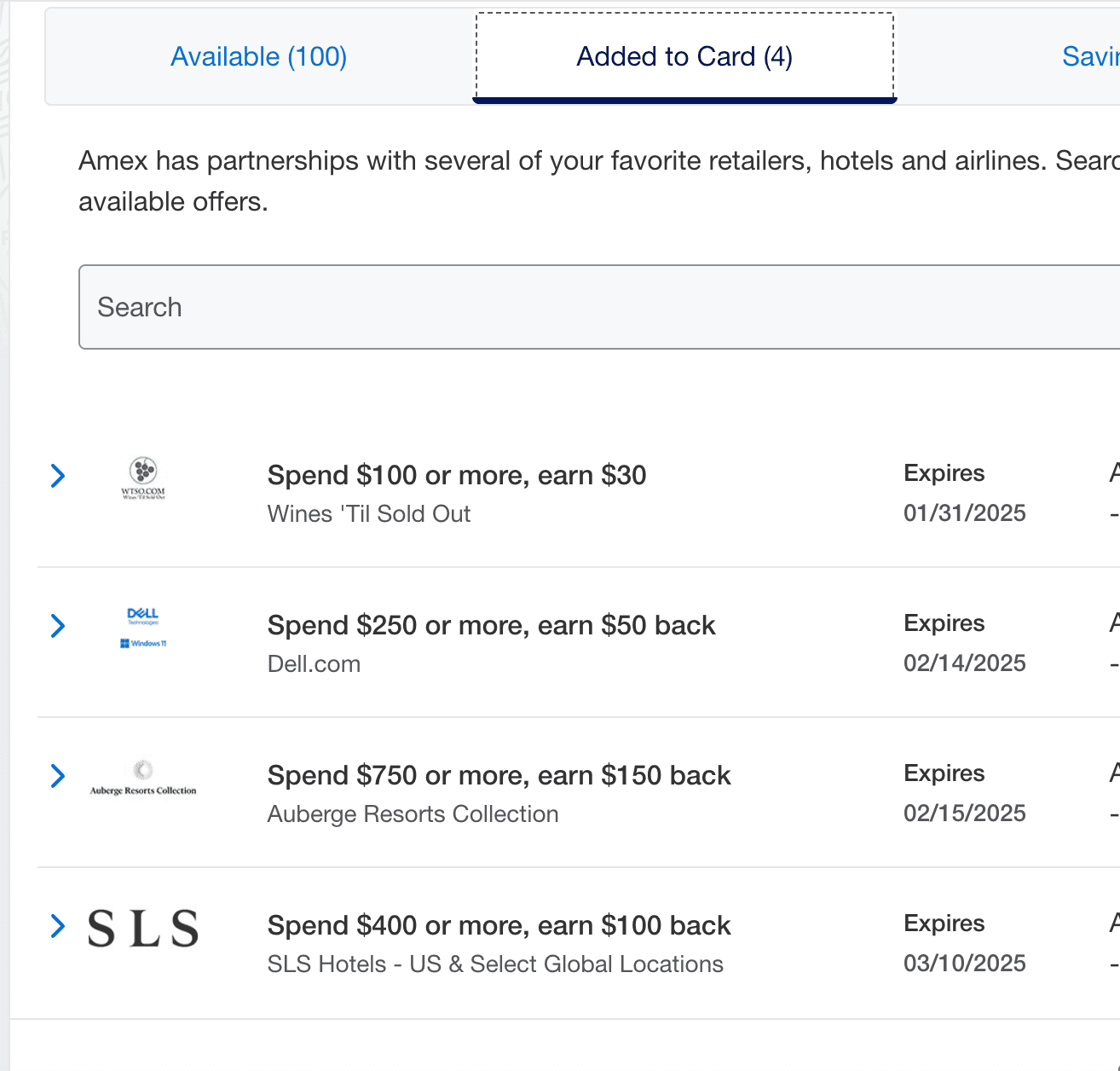1120x1071 pixels.
Task: Expand the Wines 'Til Sold Out offer chevron
Action: click(x=58, y=476)
